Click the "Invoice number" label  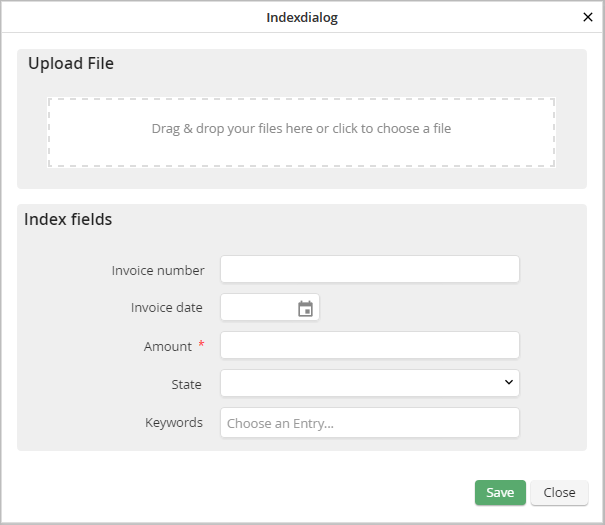(x=158, y=270)
